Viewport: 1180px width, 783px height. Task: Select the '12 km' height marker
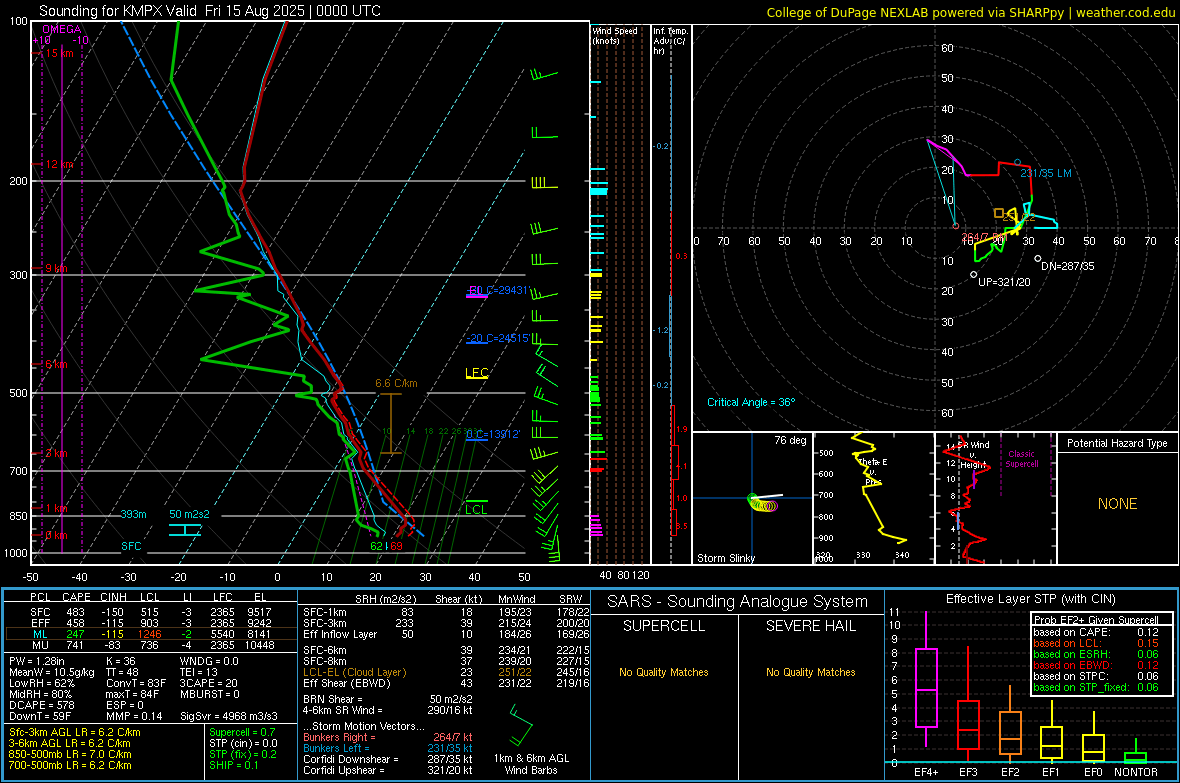click(x=59, y=164)
